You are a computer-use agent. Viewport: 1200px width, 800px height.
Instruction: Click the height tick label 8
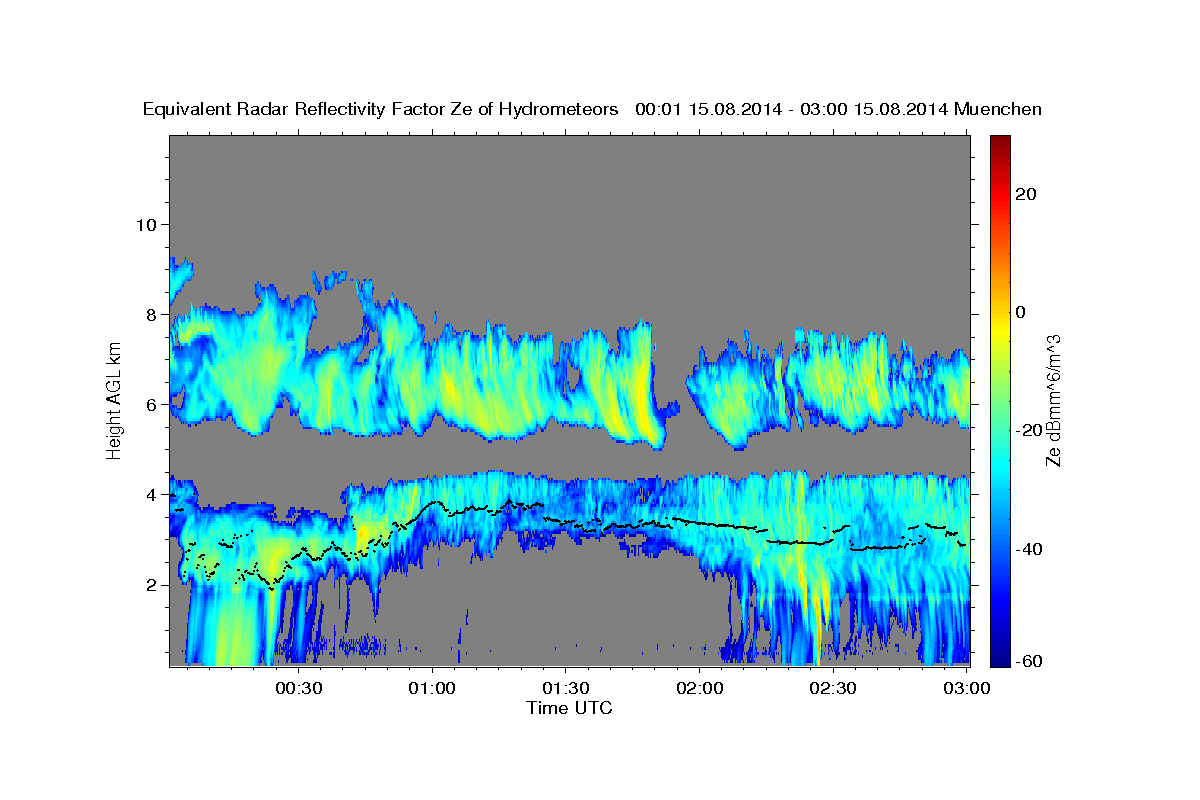coord(150,314)
